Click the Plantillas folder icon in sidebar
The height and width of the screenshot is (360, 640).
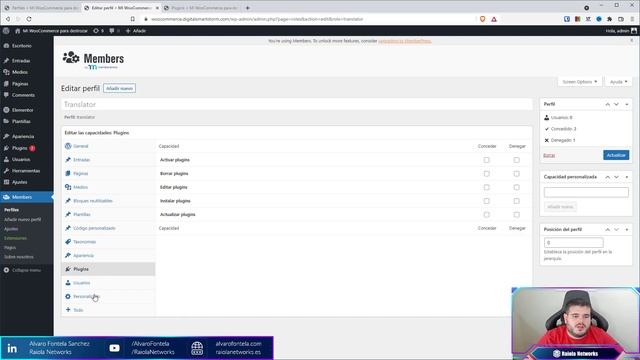click(x=6, y=121)
